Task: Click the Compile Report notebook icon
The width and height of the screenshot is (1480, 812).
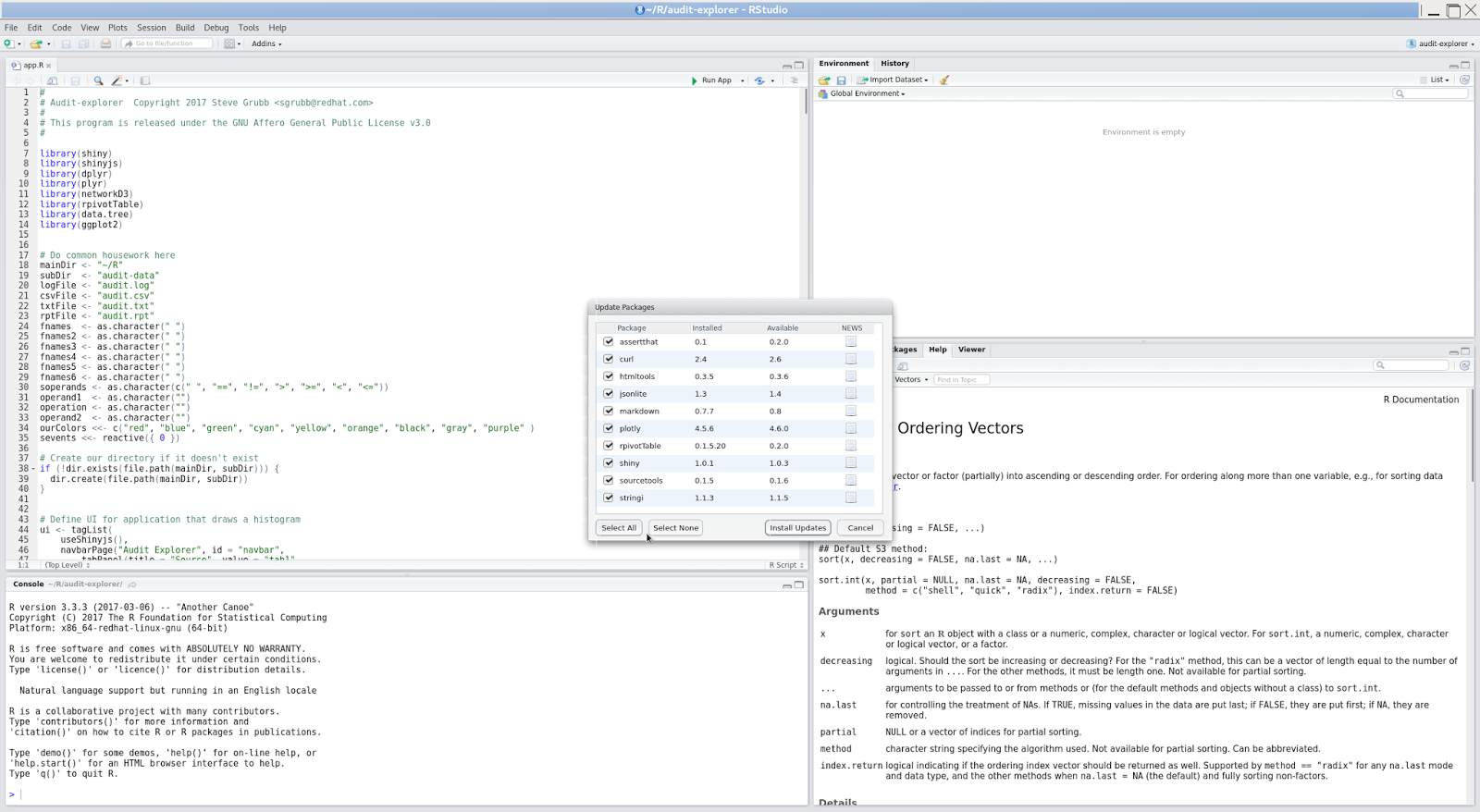Action: click(x=145, y=80)
